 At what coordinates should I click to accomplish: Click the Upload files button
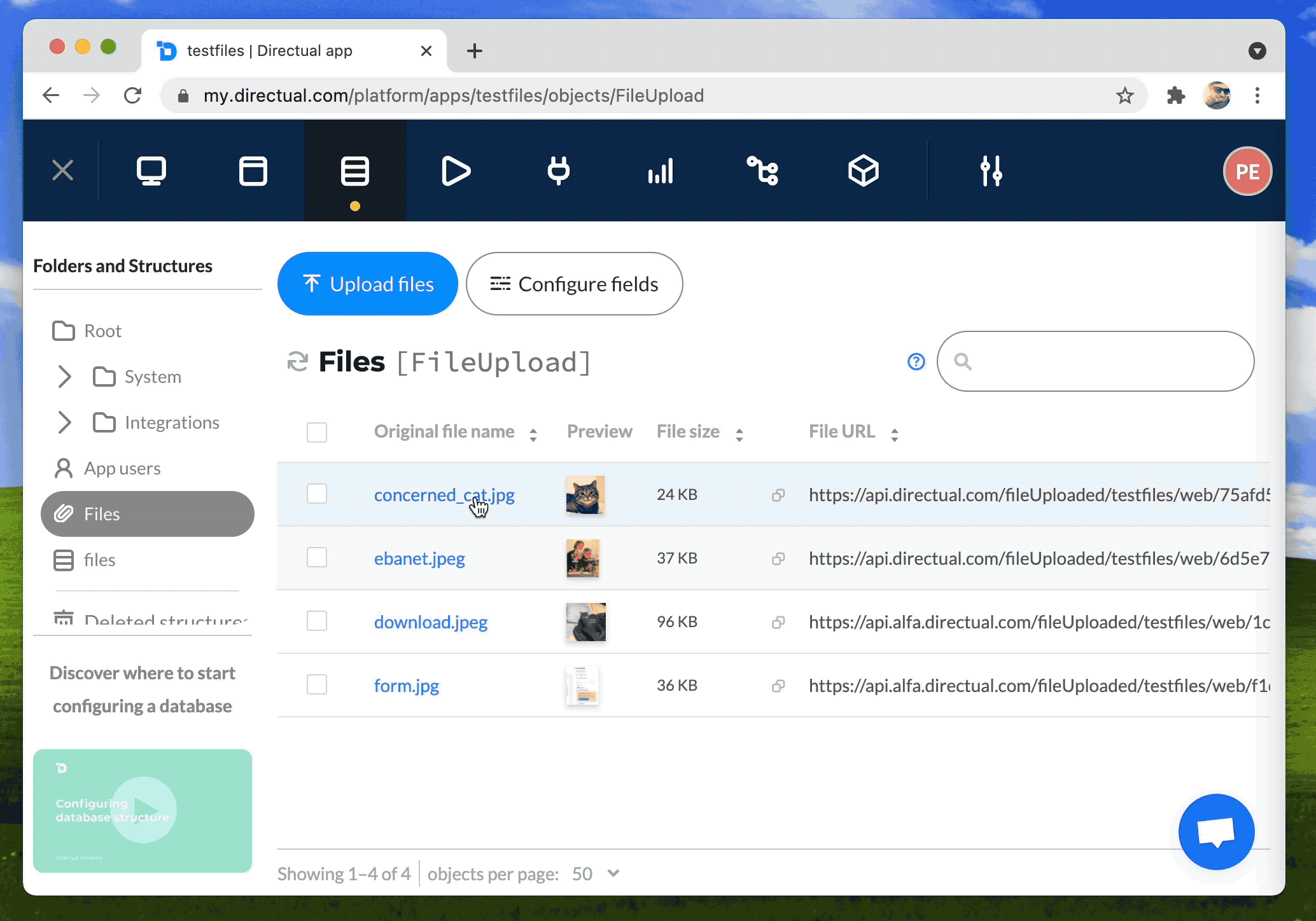pos(368,284)
